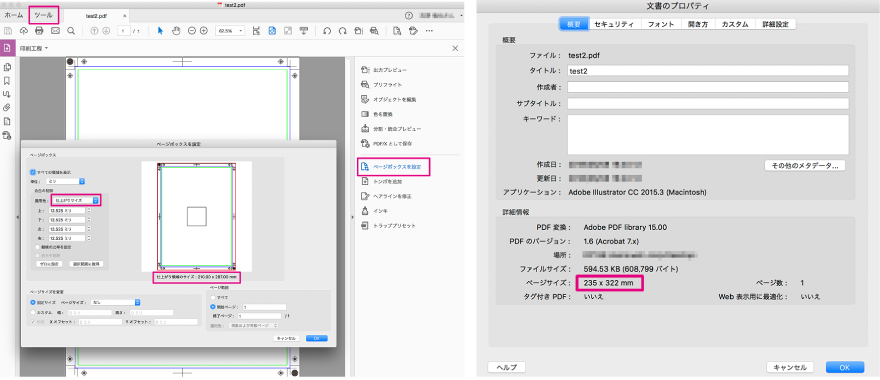
Task: Rotate page counterclockwise with toolbar icon
Action: (327, 30)
